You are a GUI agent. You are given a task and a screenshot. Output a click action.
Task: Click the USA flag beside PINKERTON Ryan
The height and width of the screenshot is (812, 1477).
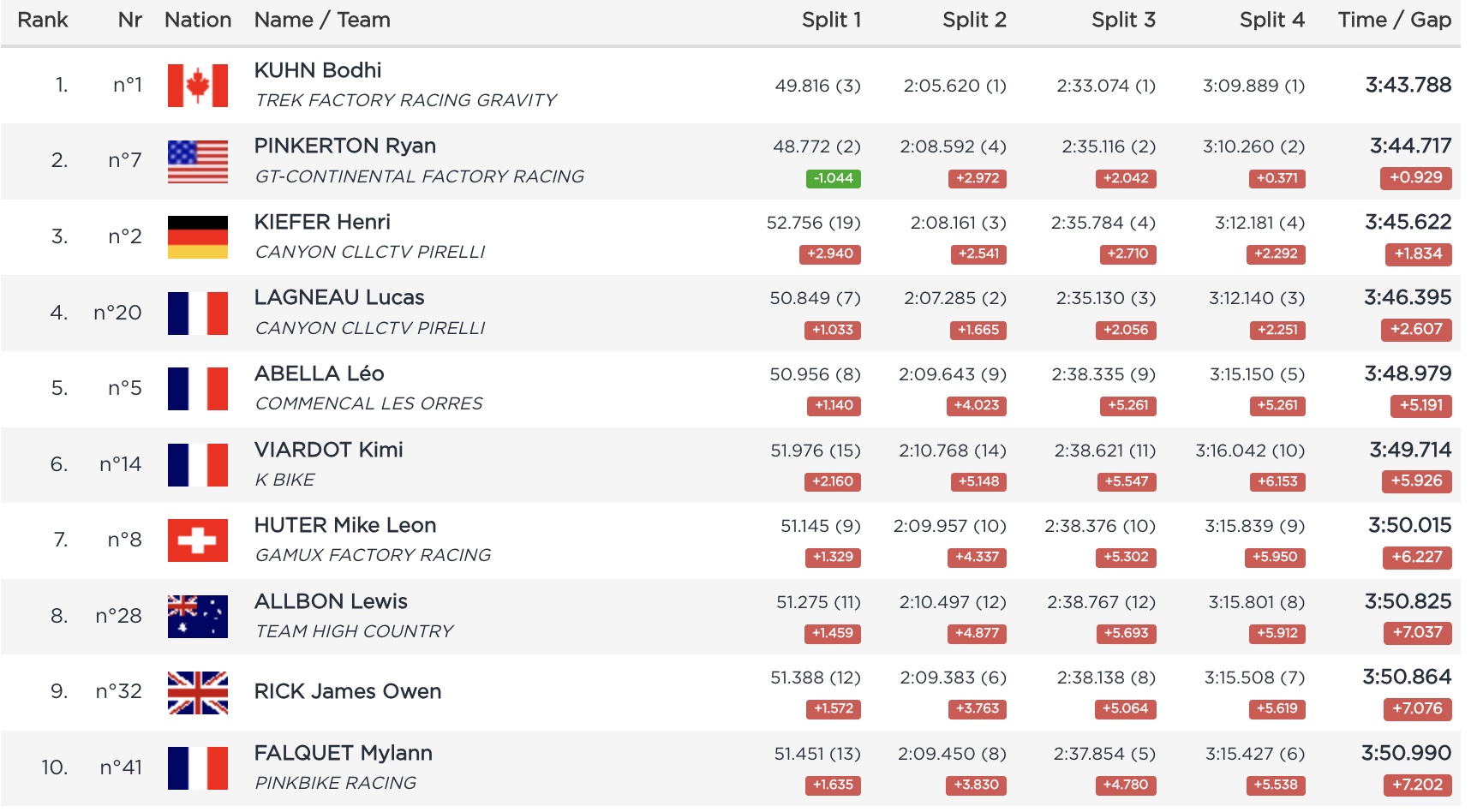(x=198, y=161)
